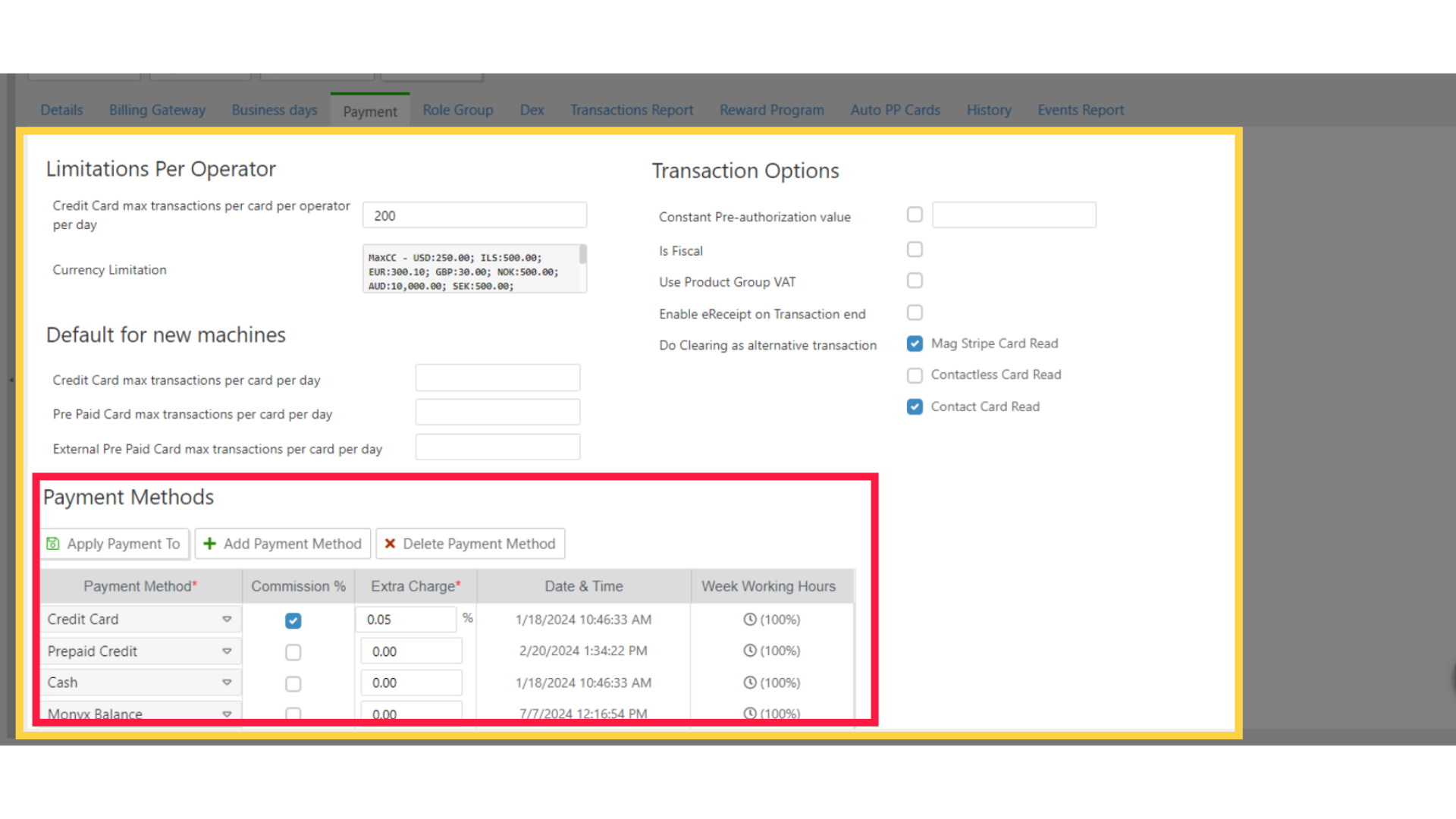Click clock icon in Credit Card row
This screenshot has width=1456, height=819.
pos(749,620)
